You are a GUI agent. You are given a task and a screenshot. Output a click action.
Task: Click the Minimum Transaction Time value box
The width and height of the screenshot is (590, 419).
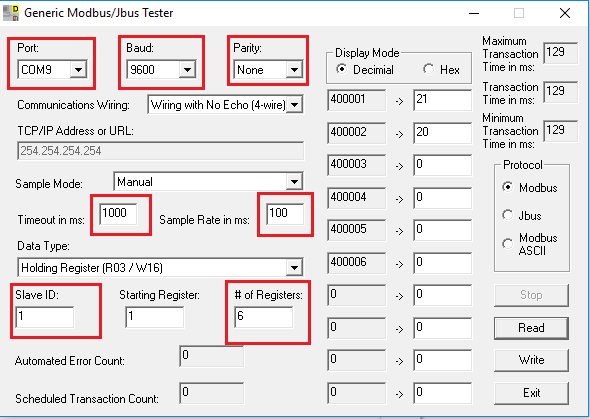point(560,131)
